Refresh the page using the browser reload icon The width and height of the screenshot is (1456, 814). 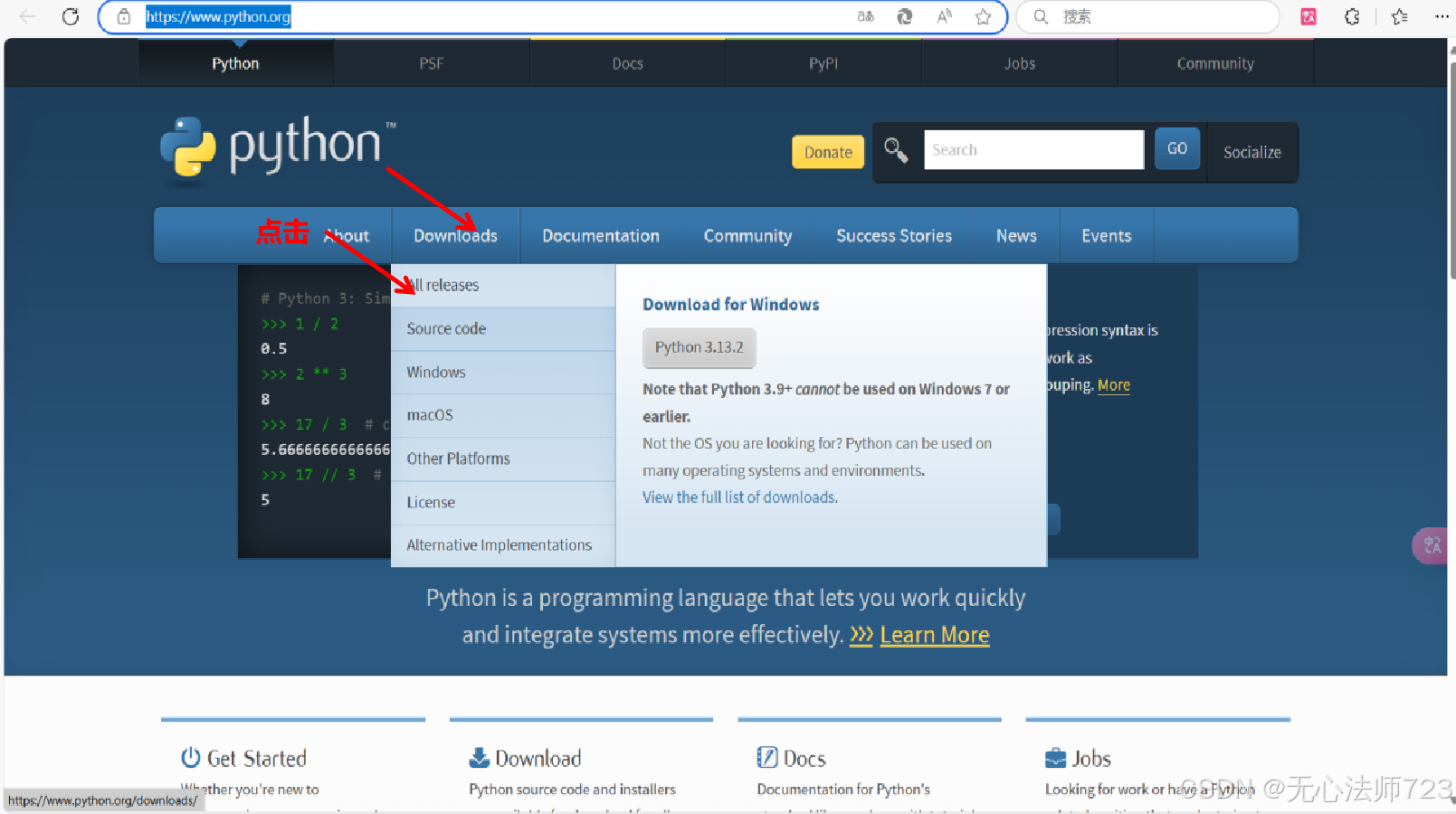coord(71,16)
